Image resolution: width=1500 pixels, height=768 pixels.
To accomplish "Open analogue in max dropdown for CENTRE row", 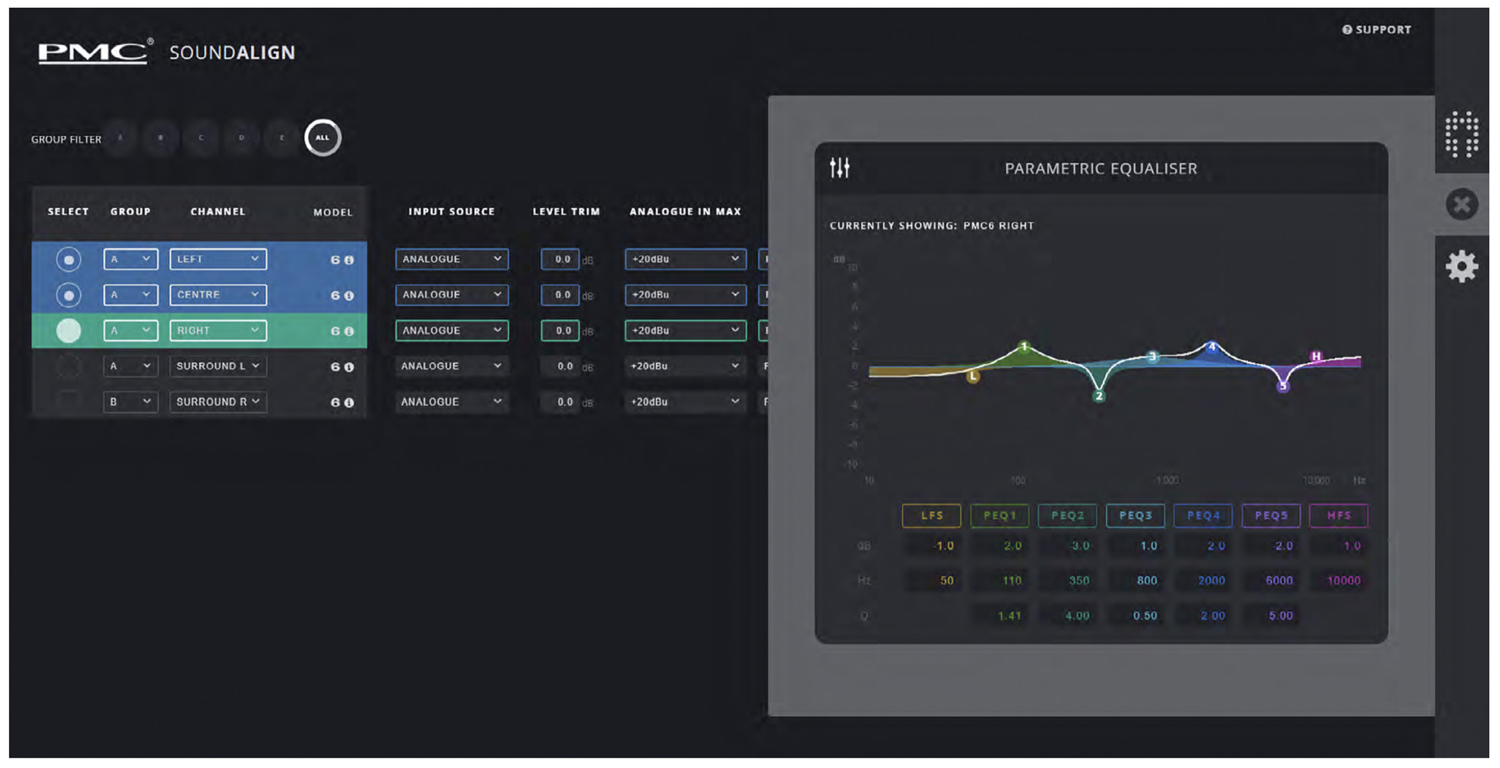I will [x=686, y=295].
